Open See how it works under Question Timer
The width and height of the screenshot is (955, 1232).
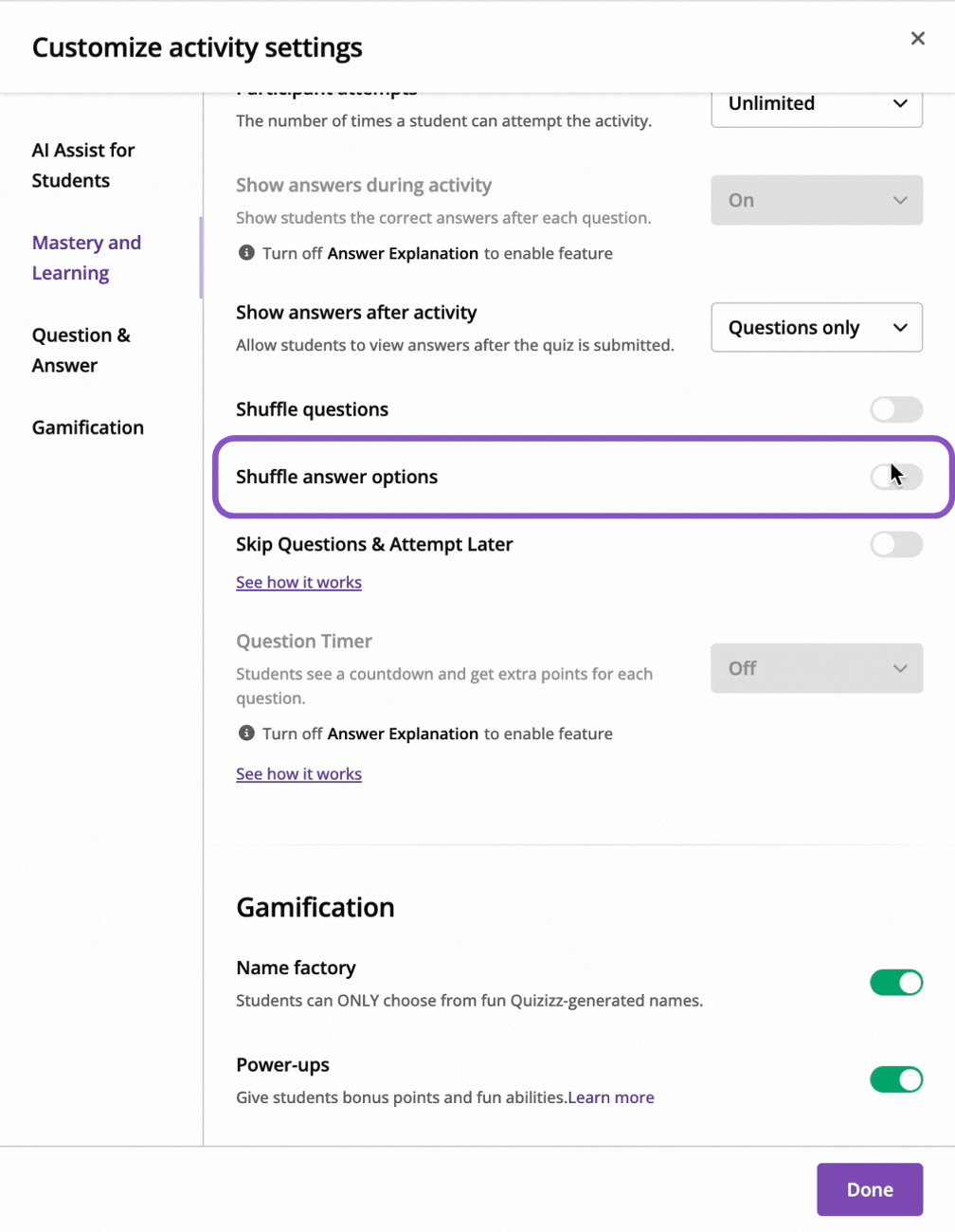click(298, 773)
